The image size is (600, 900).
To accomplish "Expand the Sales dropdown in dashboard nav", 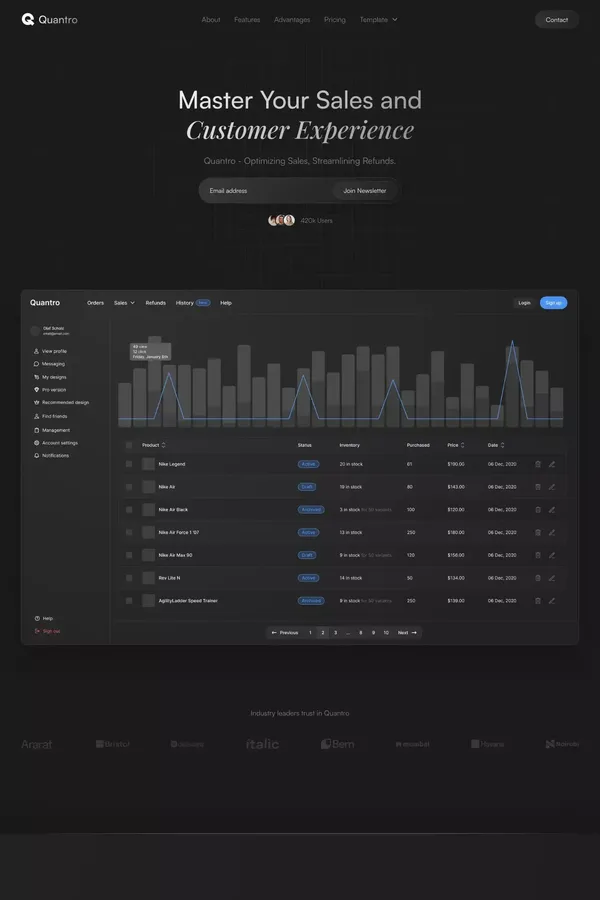I will [124, 302].
